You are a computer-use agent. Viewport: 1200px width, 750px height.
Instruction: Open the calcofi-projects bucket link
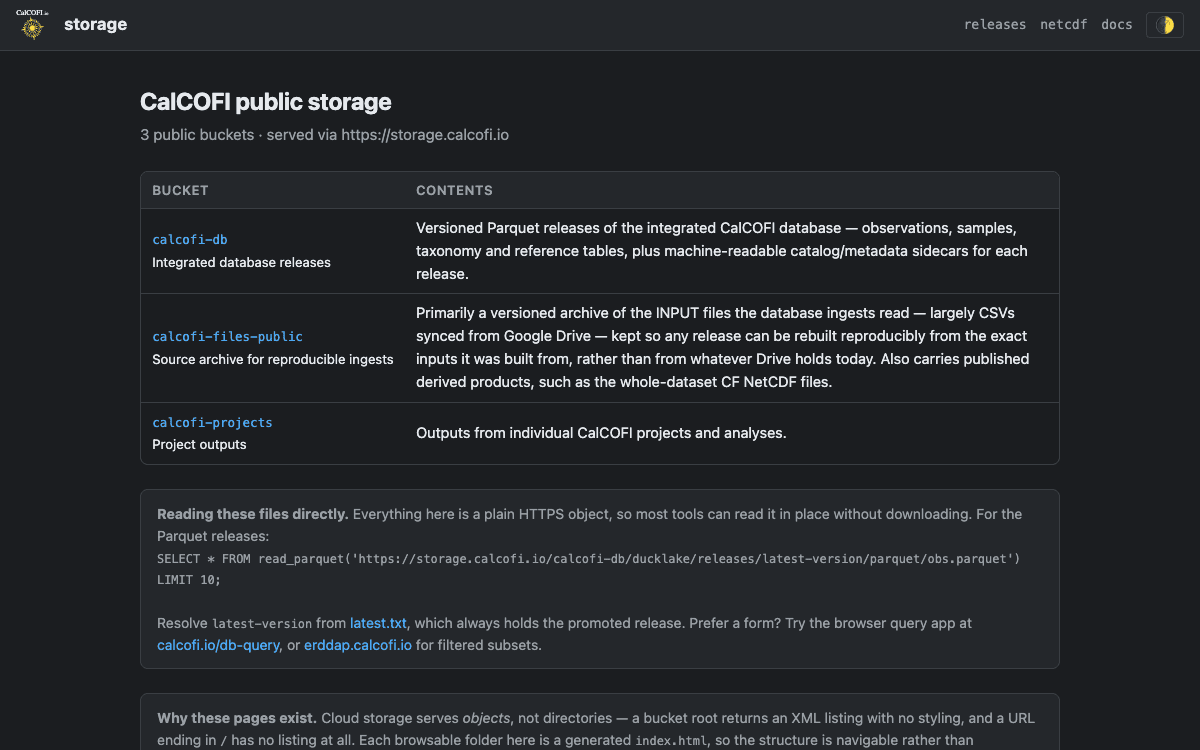tap(212, 422)
